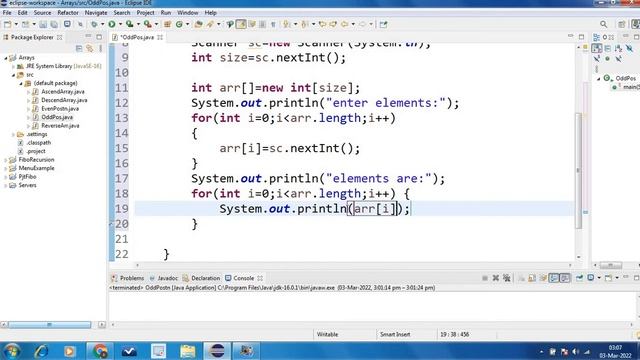This screenshot has height=360, width=640.
Task: Click the Debug bug icon in toolbar
Action: (x=94, y=24)
